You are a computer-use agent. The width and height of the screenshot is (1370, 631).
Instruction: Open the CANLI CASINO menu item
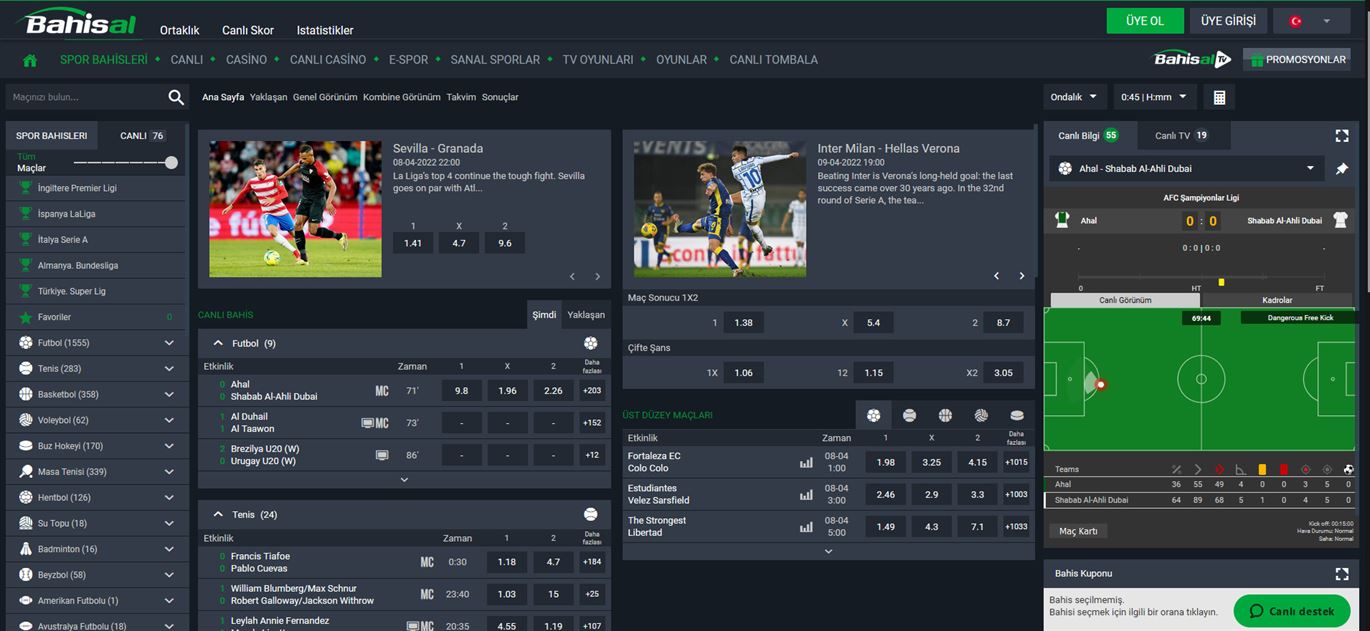pos(328,60)
